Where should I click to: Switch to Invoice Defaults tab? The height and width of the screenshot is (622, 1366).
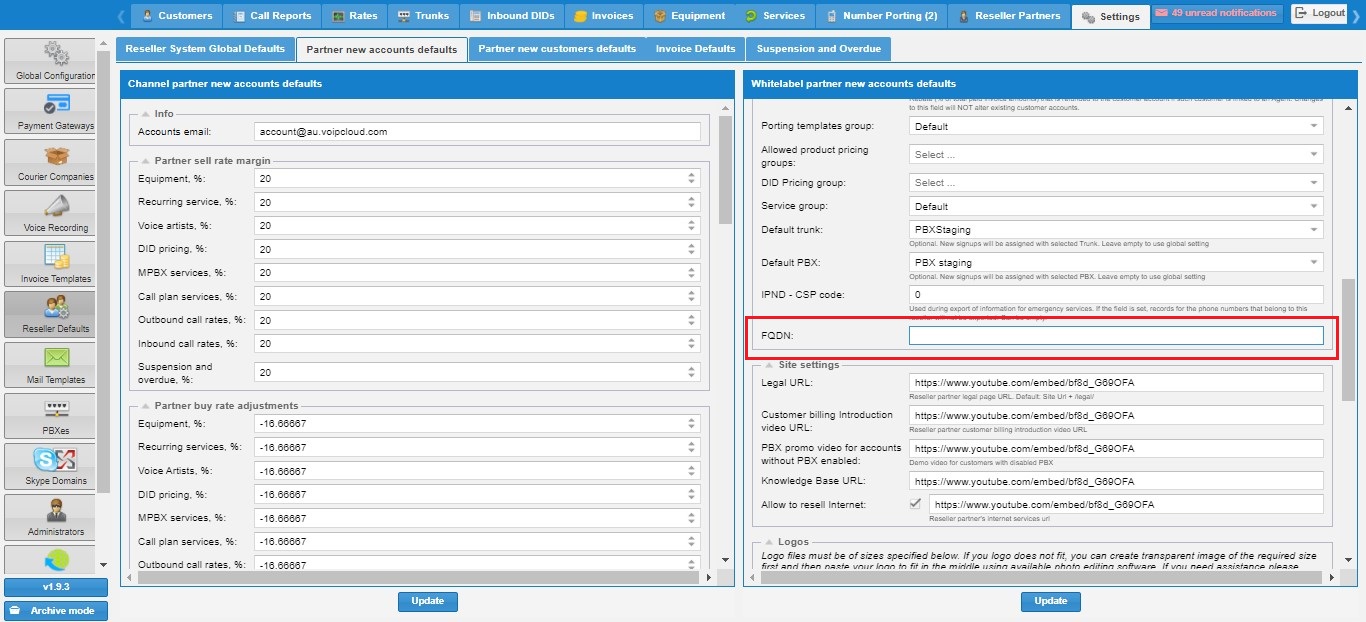tap(695, 49)
